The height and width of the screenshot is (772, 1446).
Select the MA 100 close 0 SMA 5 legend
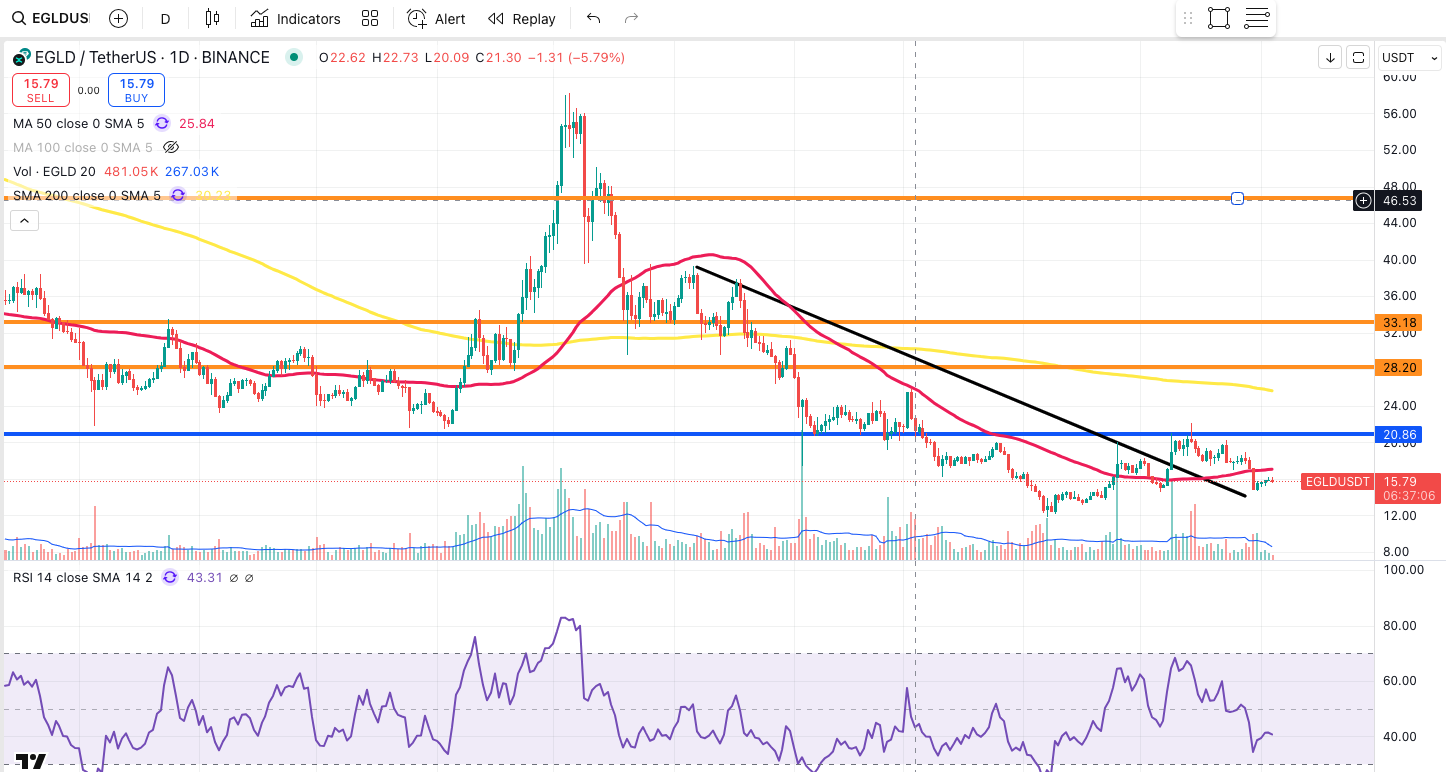(x=83, y=147)
